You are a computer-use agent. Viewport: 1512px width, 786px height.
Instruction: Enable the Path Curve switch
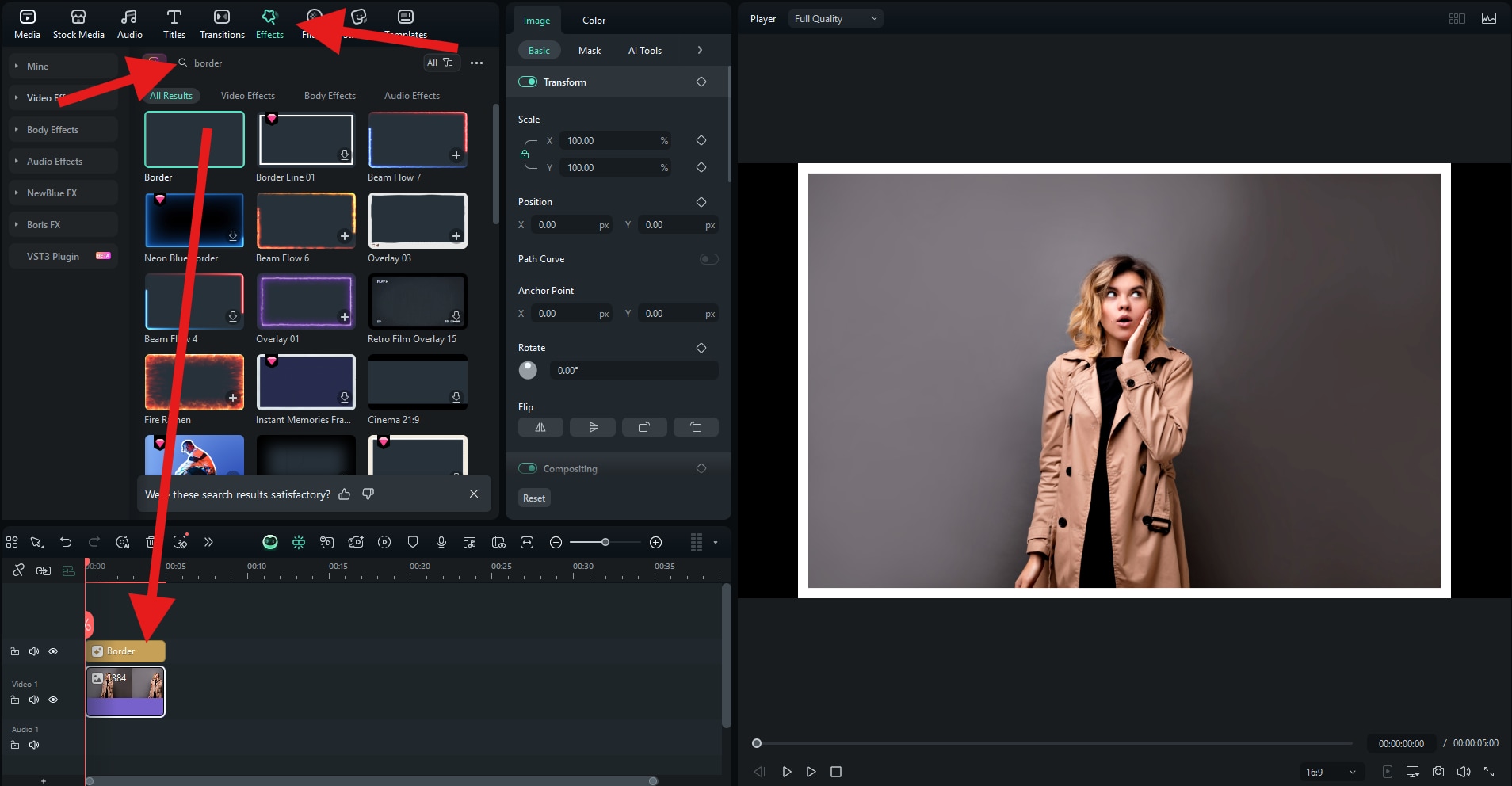pos(709,259)
